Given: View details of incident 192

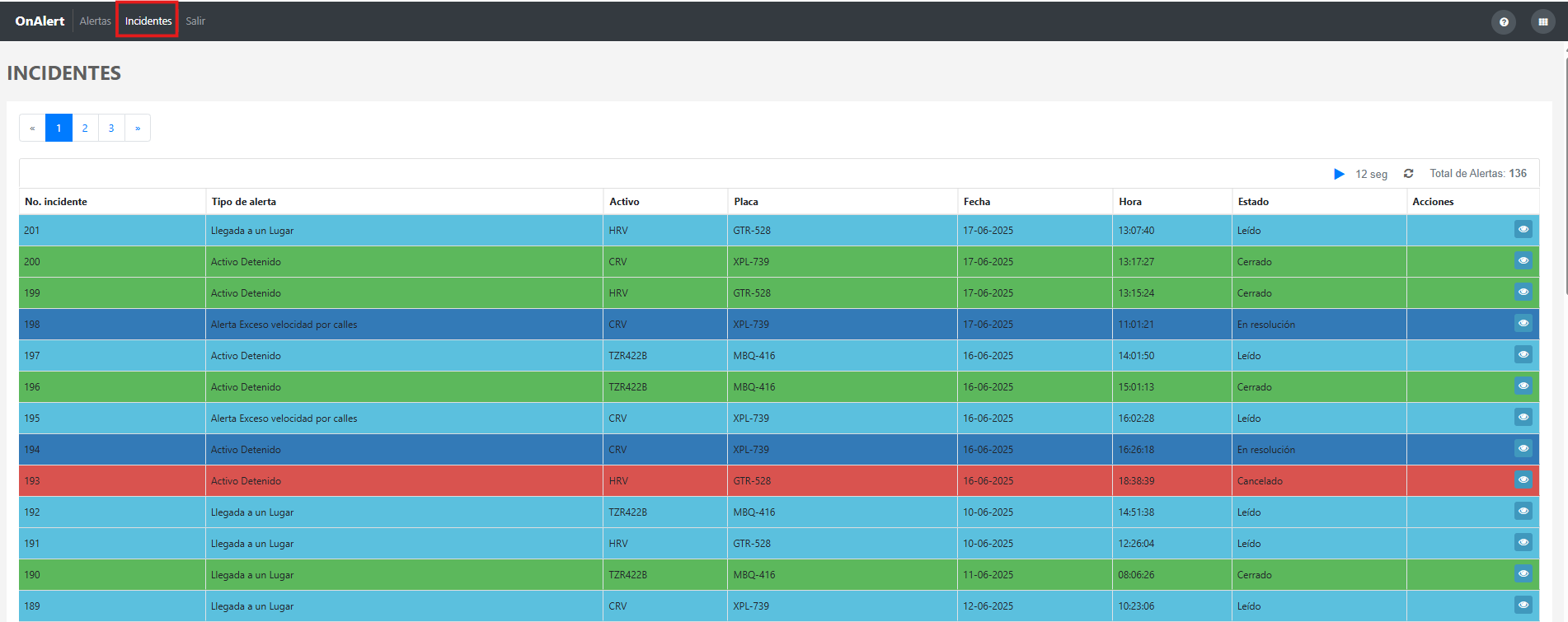Looking at the screenshot, I should tap(1523, 511).
